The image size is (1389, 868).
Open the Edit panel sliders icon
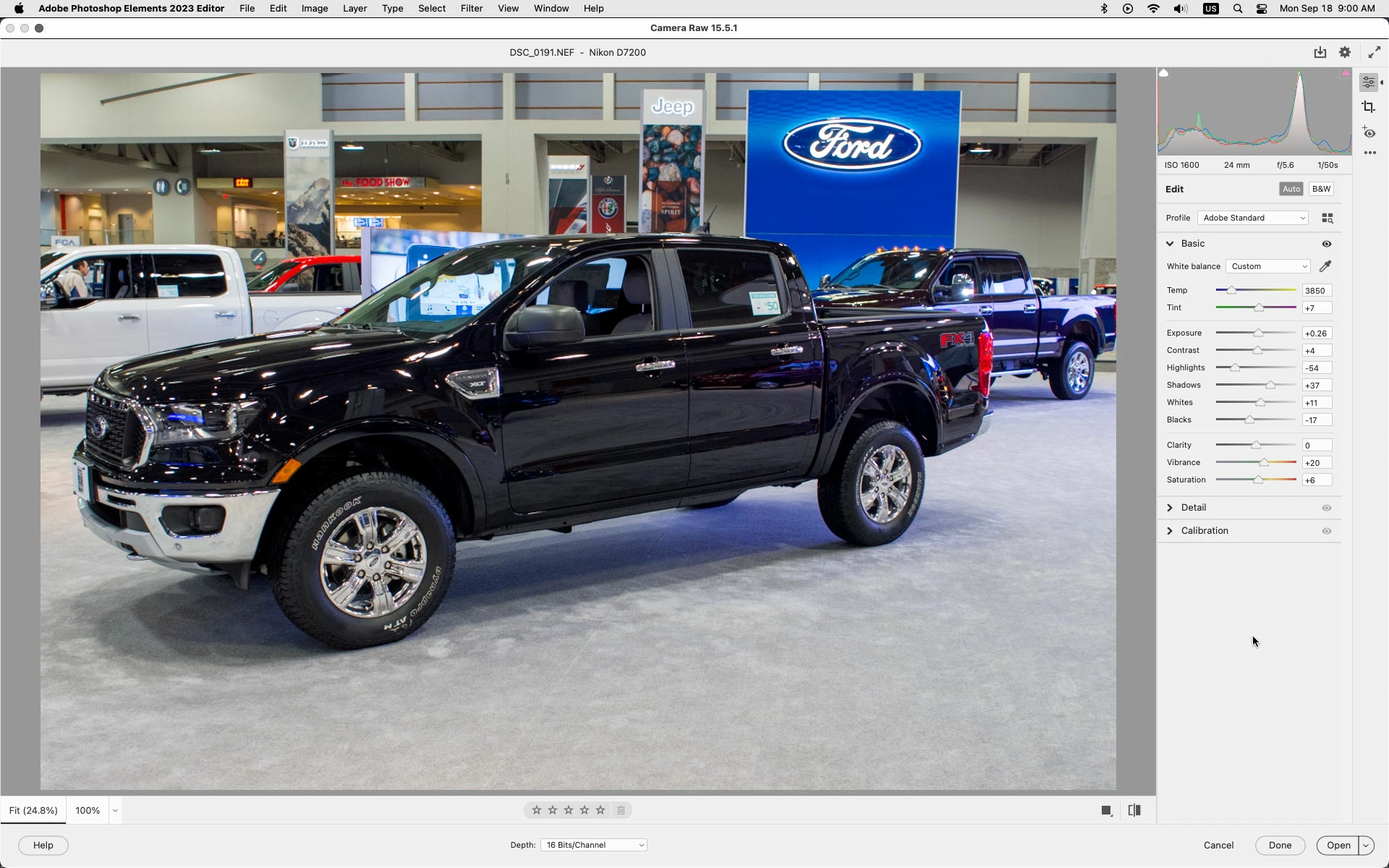point(1368,82)
